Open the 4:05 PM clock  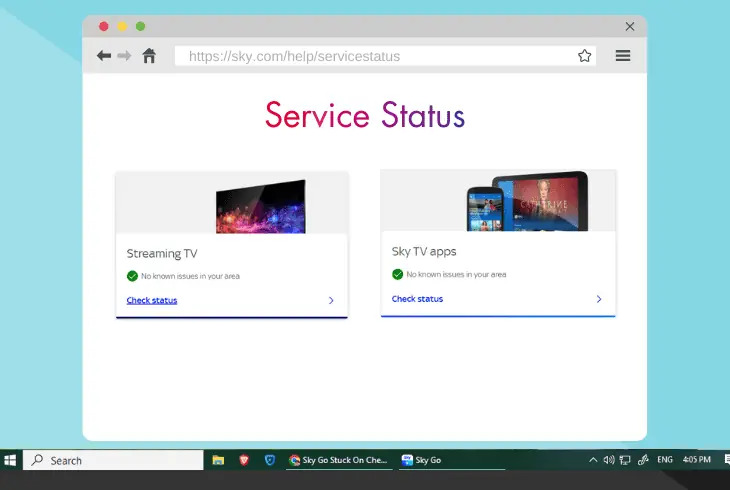click(x=696, y=460)
